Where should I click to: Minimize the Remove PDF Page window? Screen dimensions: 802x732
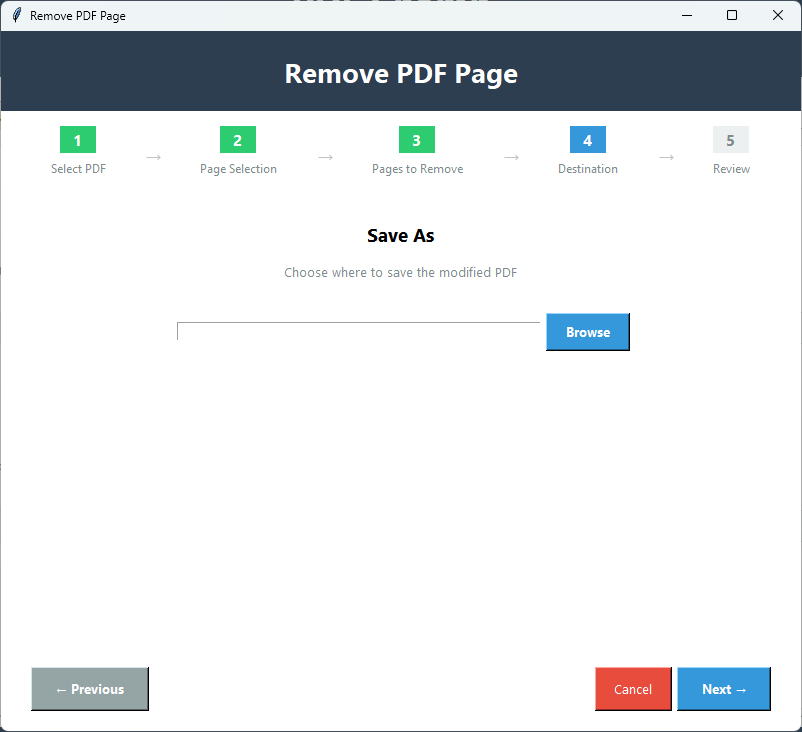pos(687,15)
